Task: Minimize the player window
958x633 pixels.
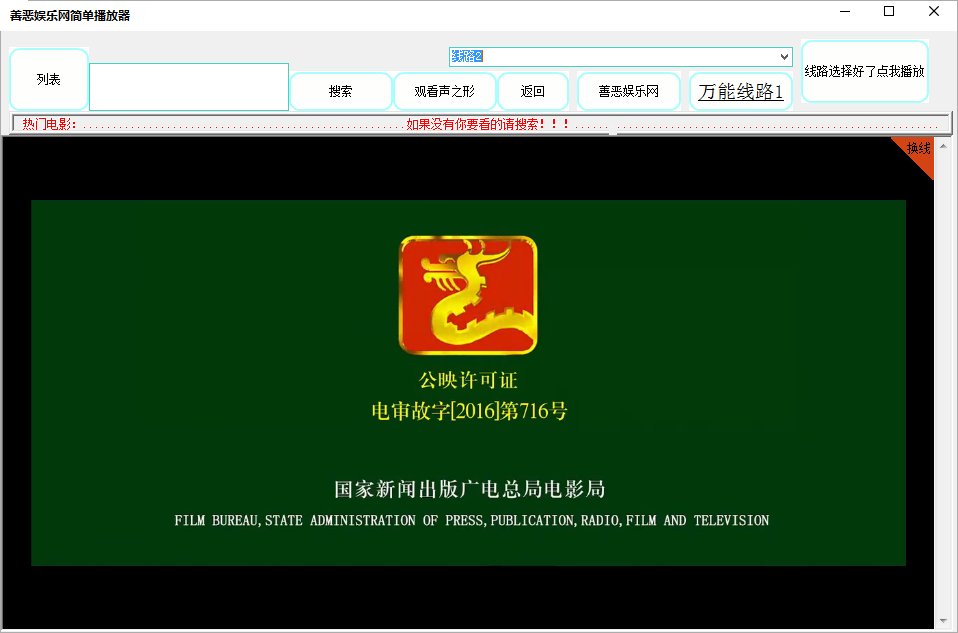Action: coord(843,12)
